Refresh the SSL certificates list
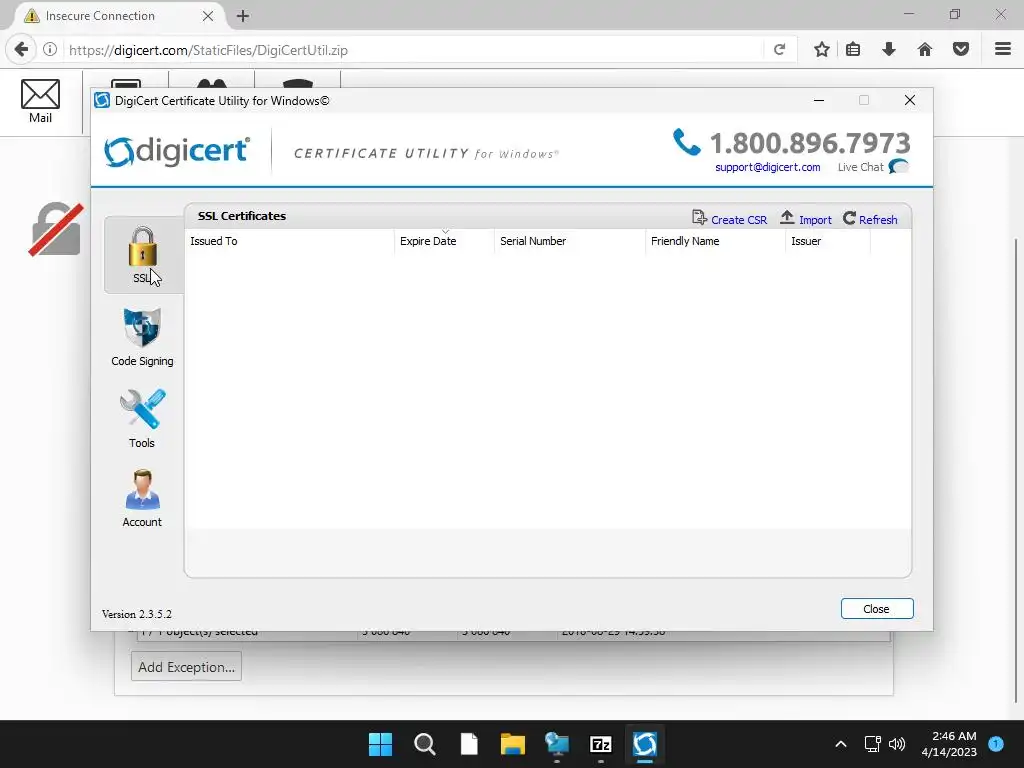The image size is (1024, 768). pyautogui.click(x=870, y=219)
